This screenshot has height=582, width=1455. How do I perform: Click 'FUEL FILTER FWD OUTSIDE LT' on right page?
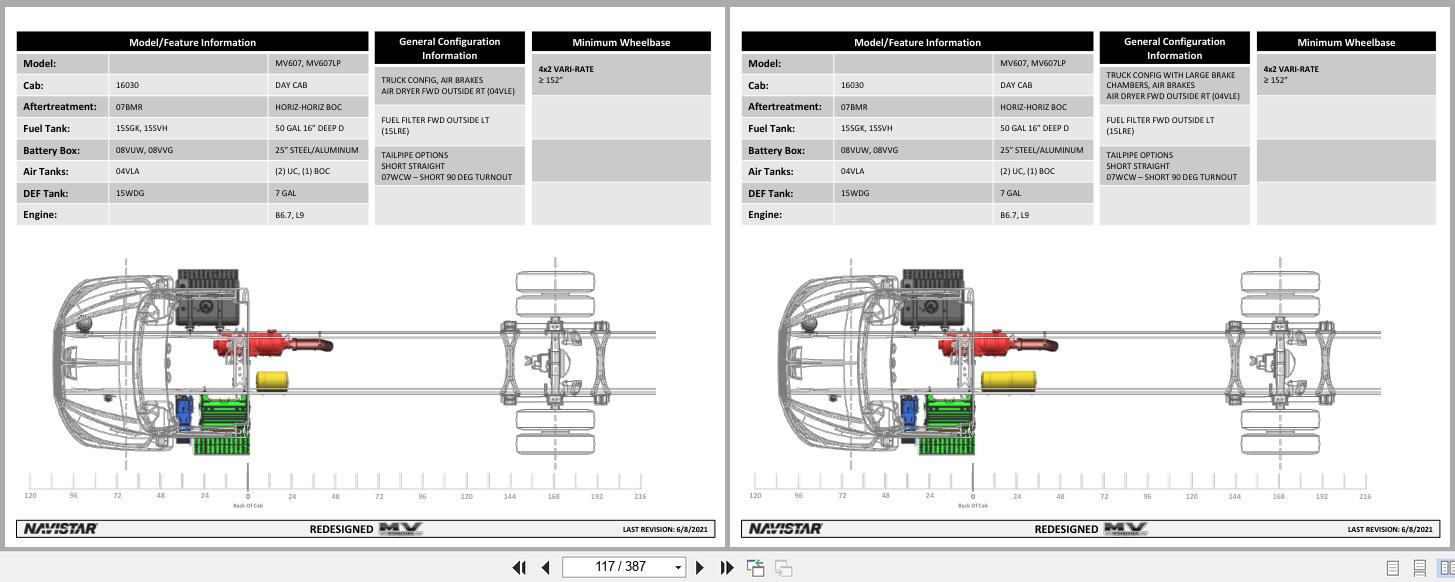pyautogui.click(x=1160, y=120)
